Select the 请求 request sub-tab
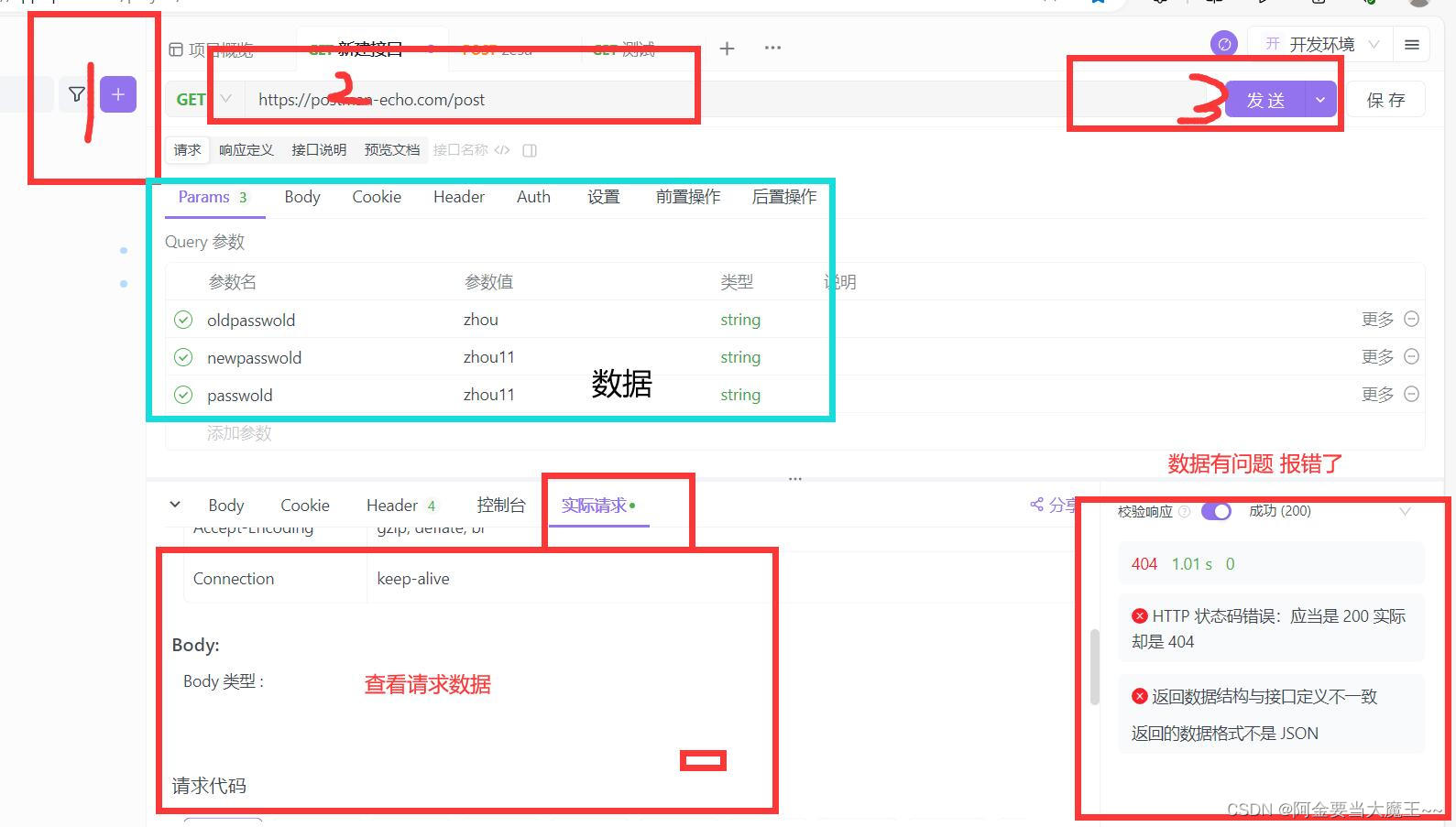 point(188,150)
